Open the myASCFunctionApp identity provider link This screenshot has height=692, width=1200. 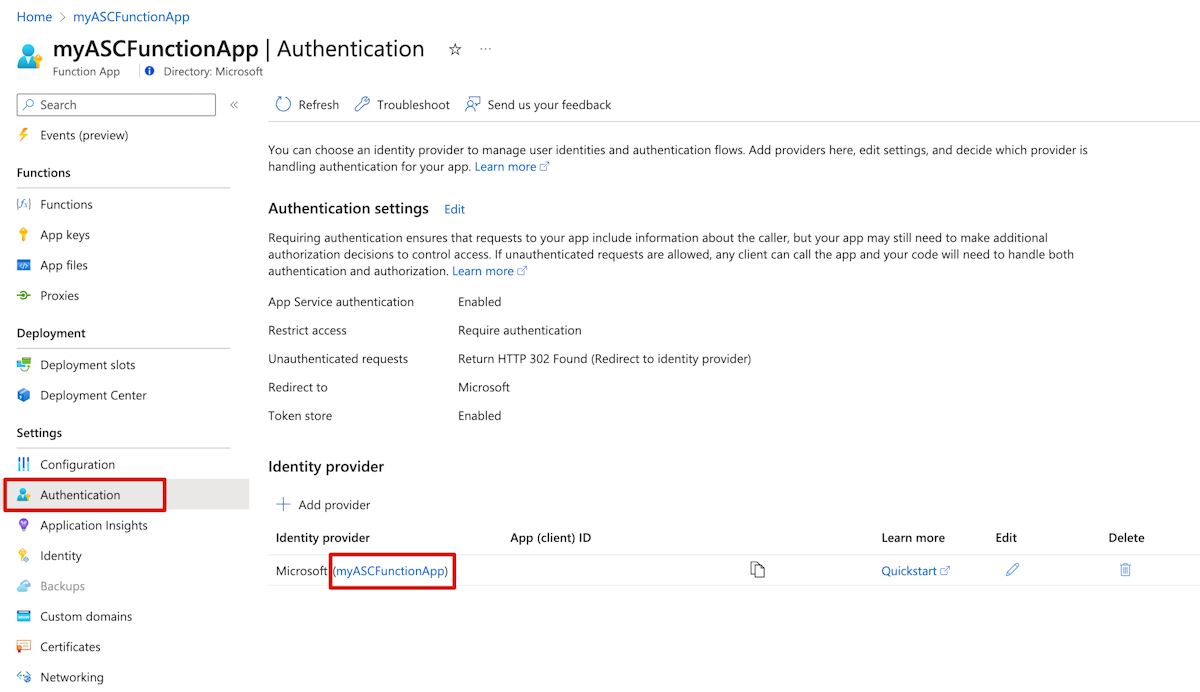pos(392,571)
